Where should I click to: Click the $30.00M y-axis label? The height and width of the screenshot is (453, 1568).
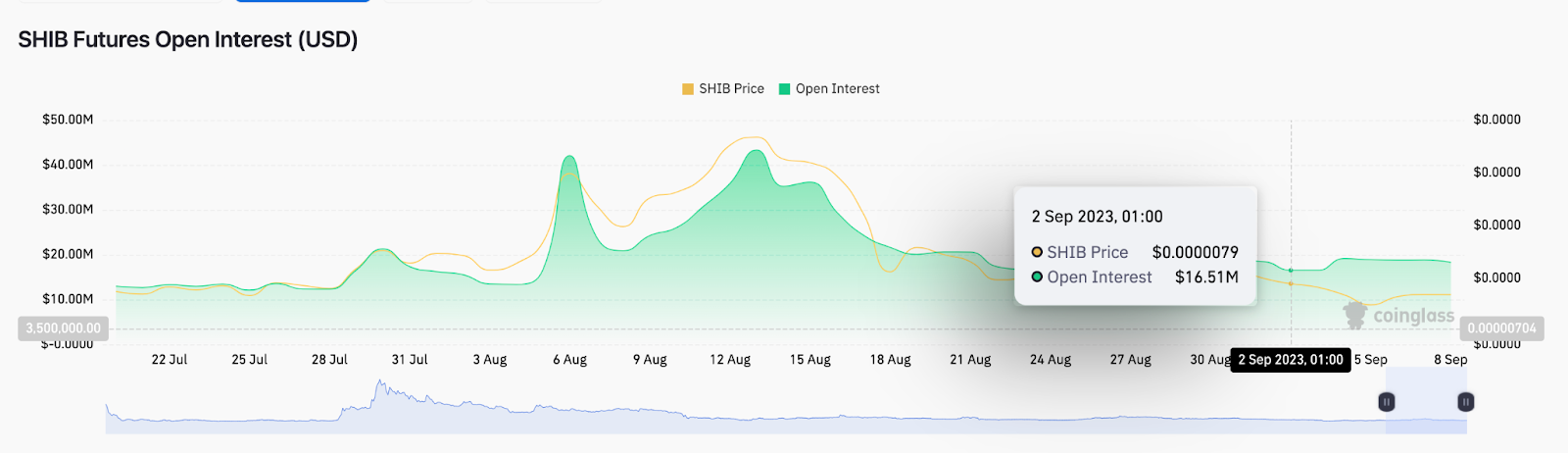click(x=68, y=209)
